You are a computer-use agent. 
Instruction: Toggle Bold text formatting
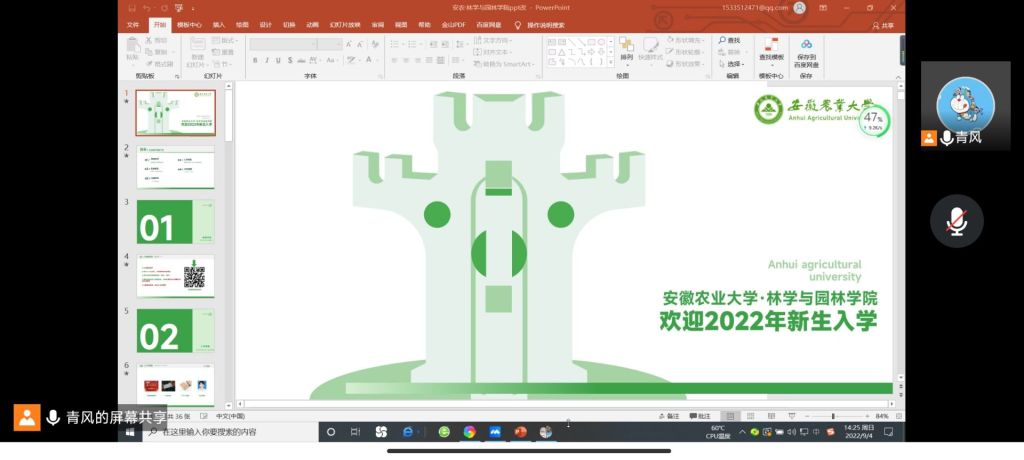point(255,61)
